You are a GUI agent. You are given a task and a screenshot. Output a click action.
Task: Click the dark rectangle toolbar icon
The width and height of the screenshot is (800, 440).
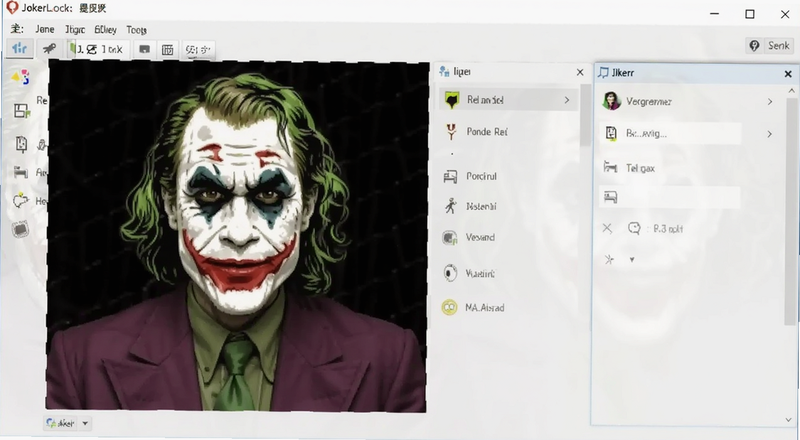coord(144,50)
